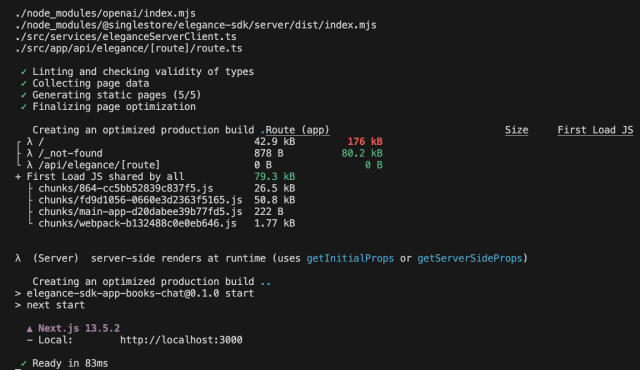Click the checkmark next to Linting and checking
Viewport: 640px width, 370px height.
coord(24,72)
